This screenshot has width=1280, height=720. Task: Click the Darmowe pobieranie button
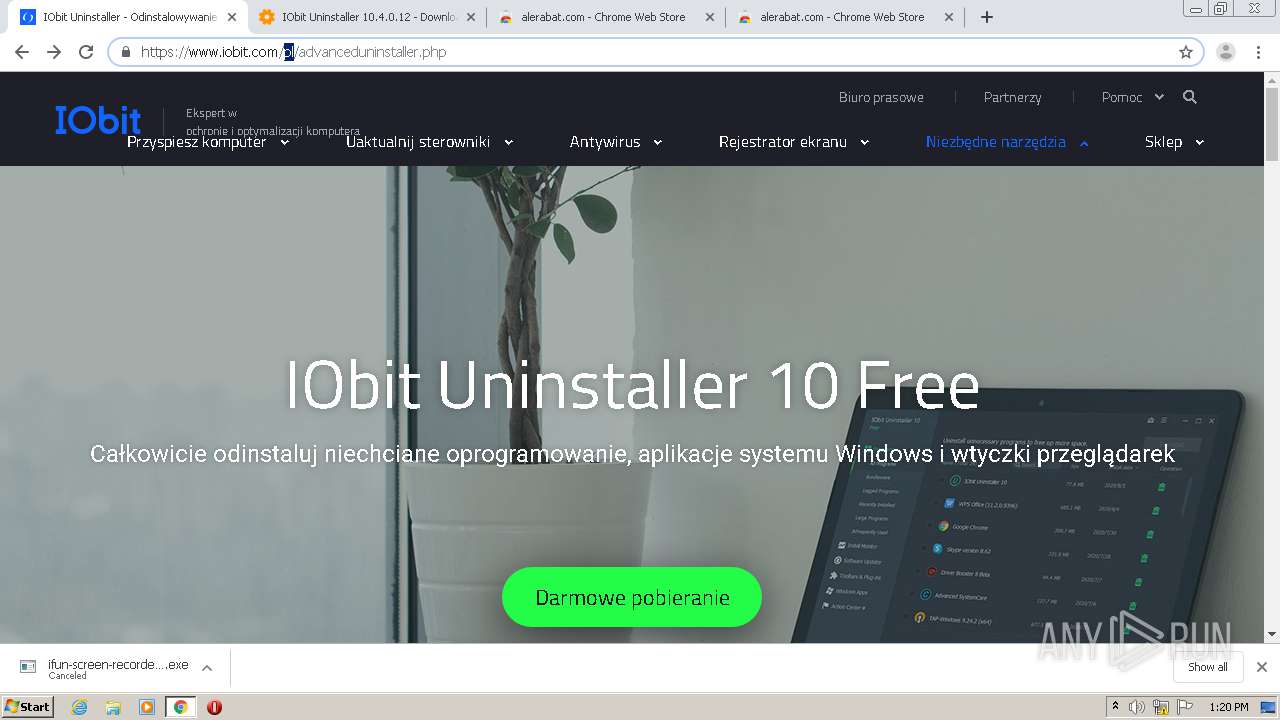click(632, 597)
